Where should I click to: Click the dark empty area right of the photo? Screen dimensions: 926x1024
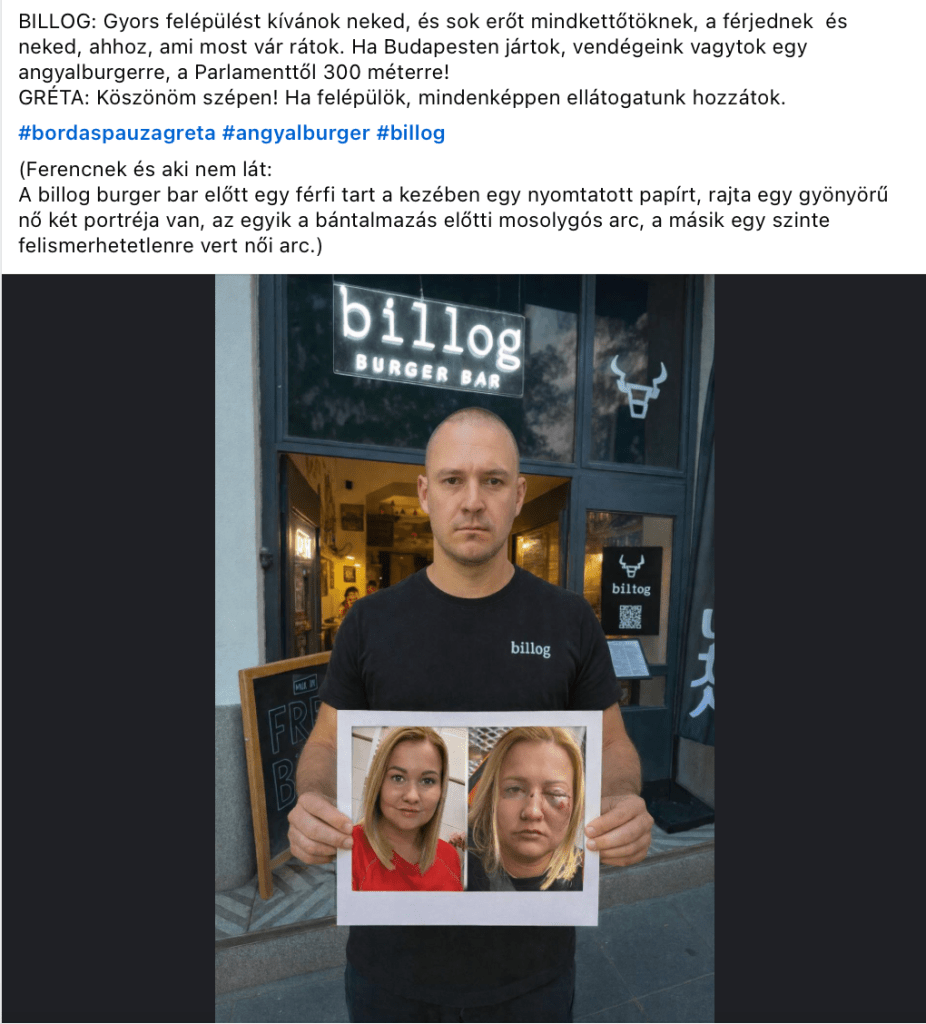pos(820,648)
